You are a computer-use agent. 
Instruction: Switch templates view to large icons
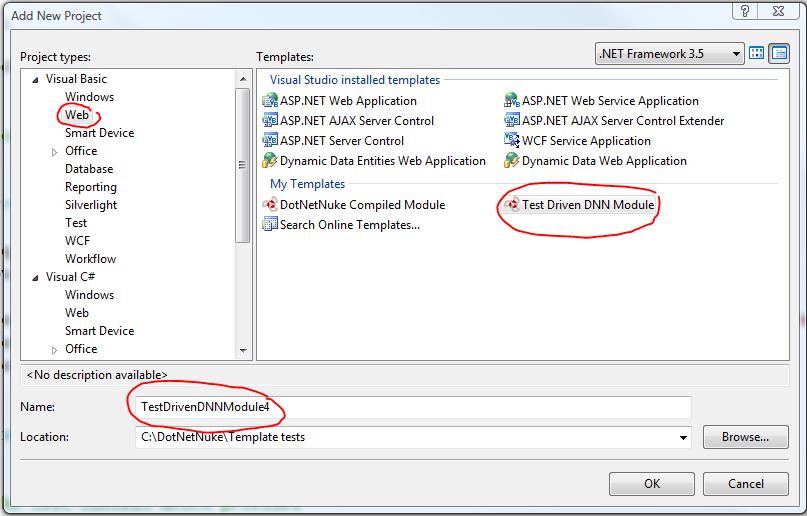click(756, 53)
